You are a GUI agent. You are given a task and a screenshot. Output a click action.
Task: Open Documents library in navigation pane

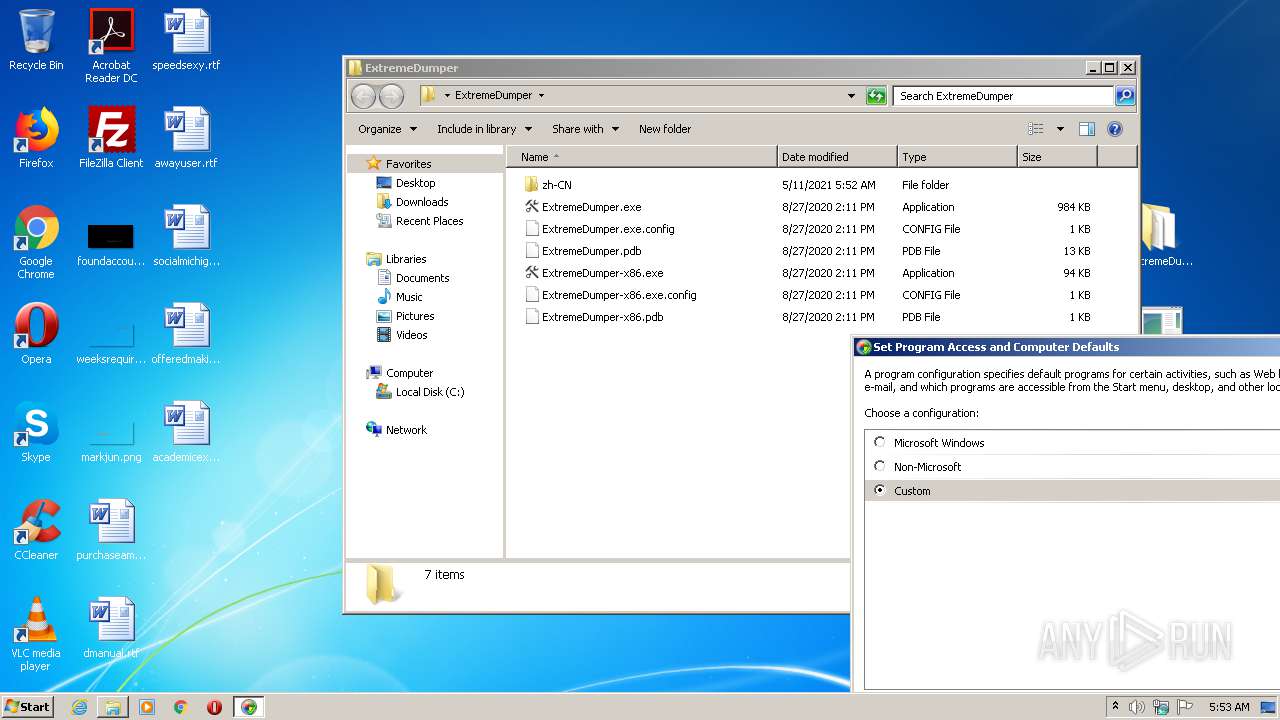click(x=422, y=278)
